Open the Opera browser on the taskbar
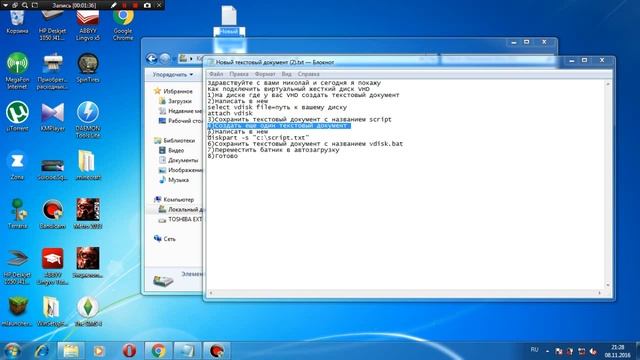The height and width of the screenshot is (360, 640). (x=129, y=351)
